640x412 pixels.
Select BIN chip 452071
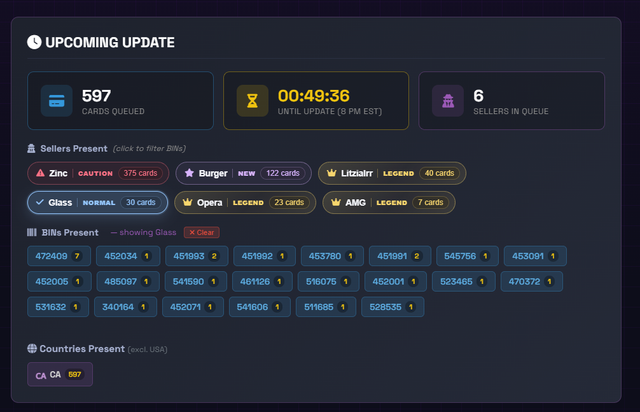pyautogui.click(x=193, y=307)
